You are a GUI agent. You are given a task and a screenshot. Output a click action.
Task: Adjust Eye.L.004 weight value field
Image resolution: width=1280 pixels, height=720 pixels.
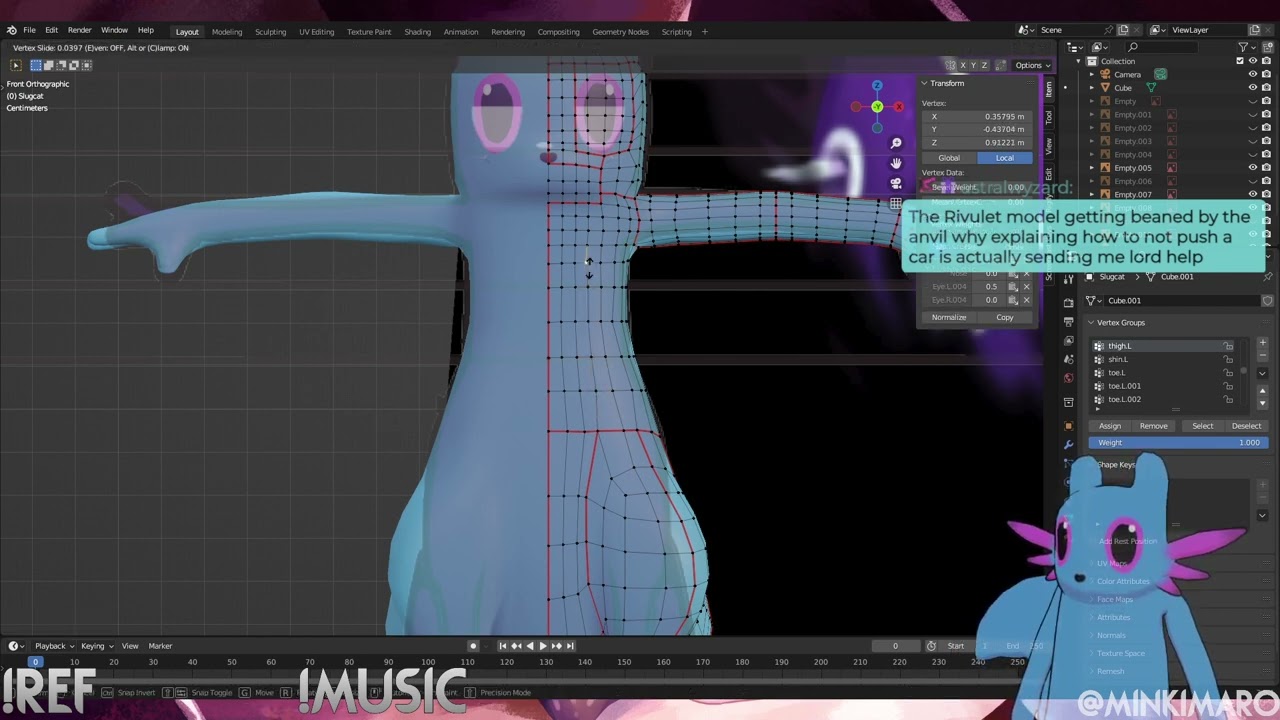tap(991, 287)
